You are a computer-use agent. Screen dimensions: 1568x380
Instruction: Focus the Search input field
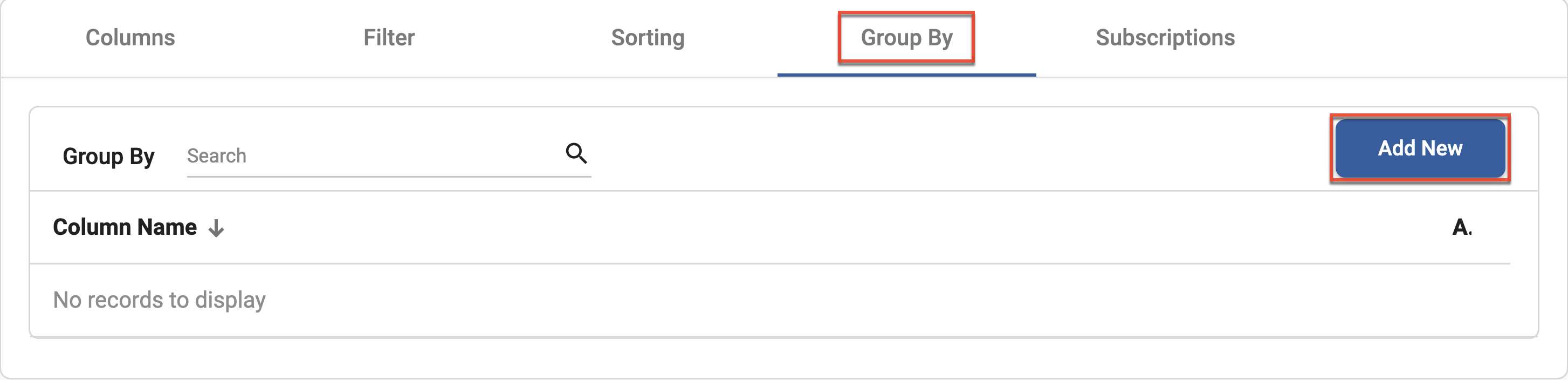click(365, 156)
